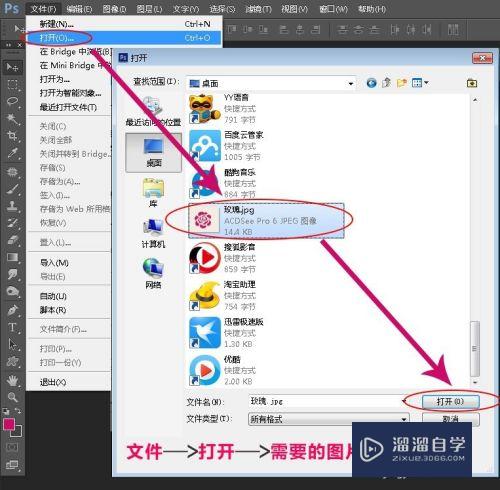Select the 迅雷极速版 shortcut
500x490 pixels.
pyautogui.click(x=227, y=332)
